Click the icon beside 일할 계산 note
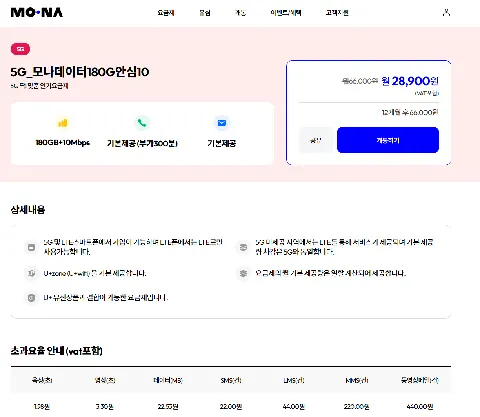 [x=243, y=273]
